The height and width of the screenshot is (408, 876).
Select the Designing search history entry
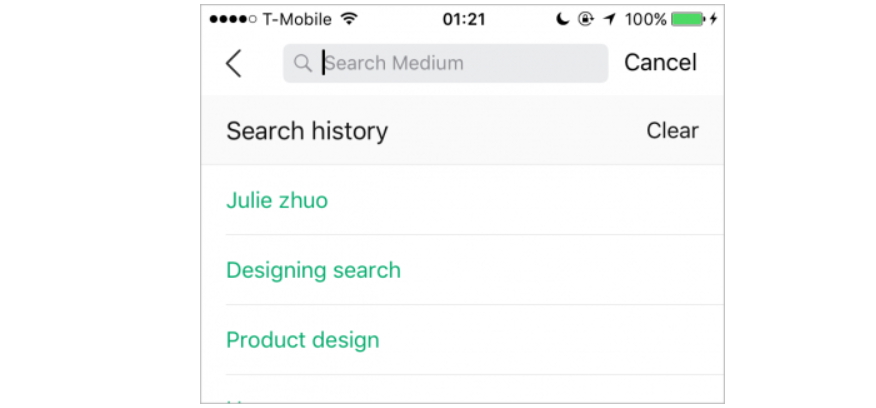point(475,270)
